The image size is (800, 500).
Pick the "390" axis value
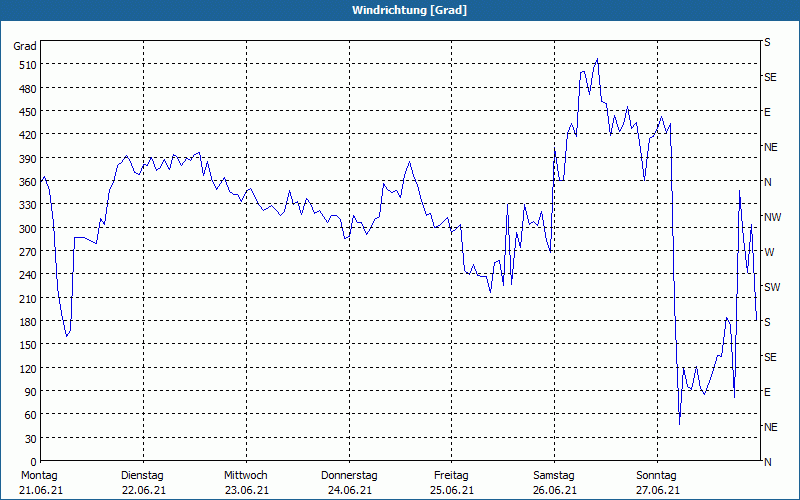tap(28, 159)
